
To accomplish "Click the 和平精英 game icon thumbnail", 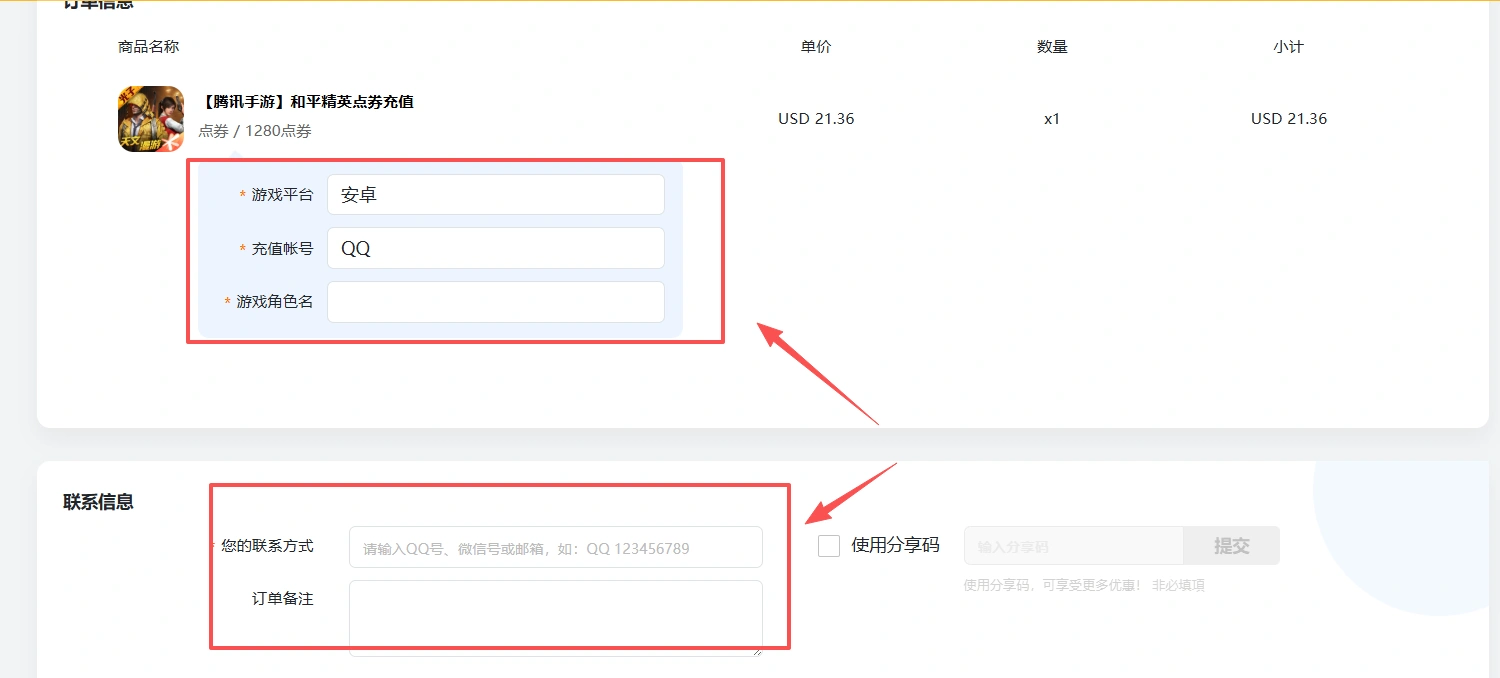I will (151, 119).
